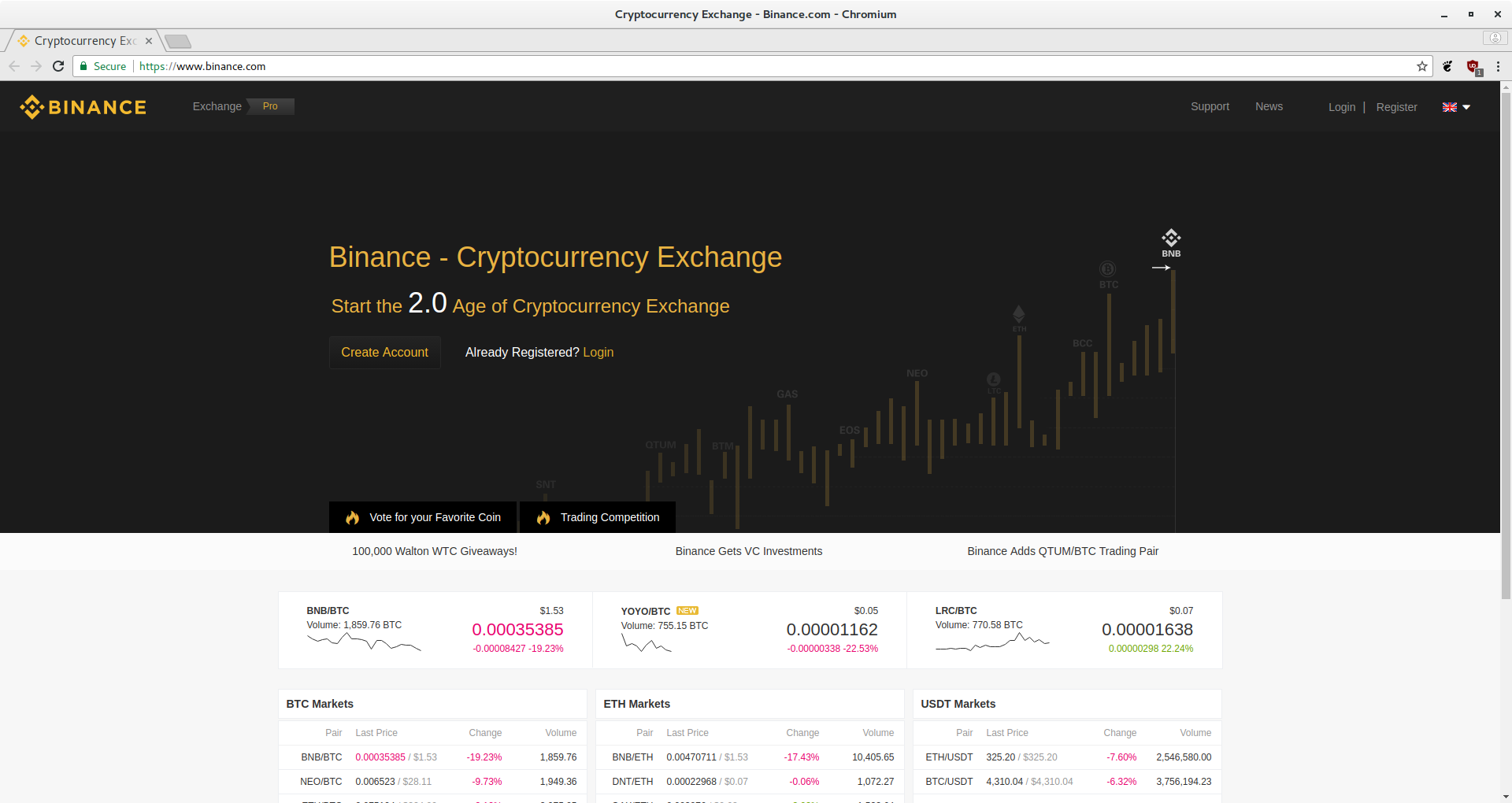The height and width of the screenshot is (803, 1512).
Task: Click the ETH Markets heading
Action: tap(636, 704)
